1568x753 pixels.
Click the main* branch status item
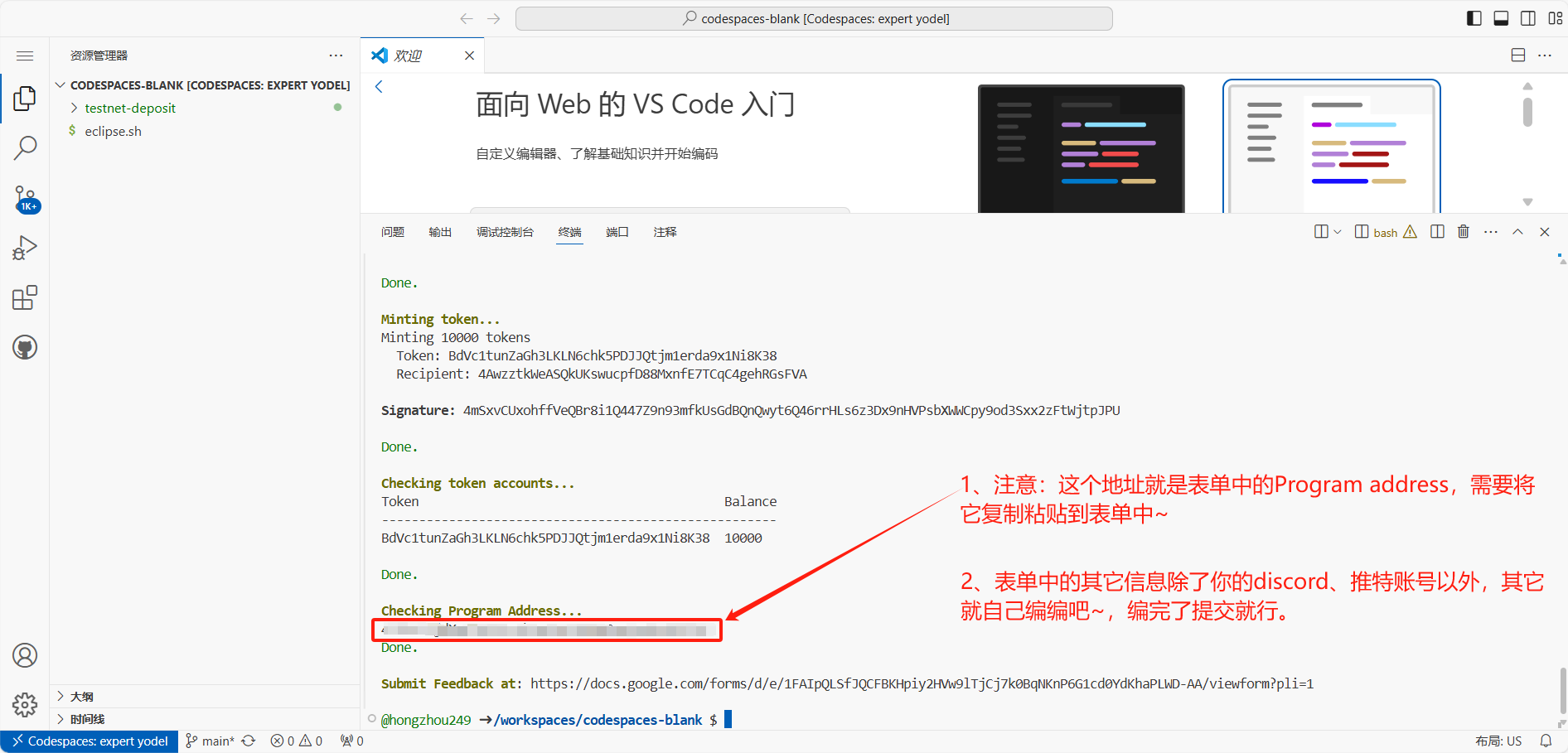[x=210, y=741]
